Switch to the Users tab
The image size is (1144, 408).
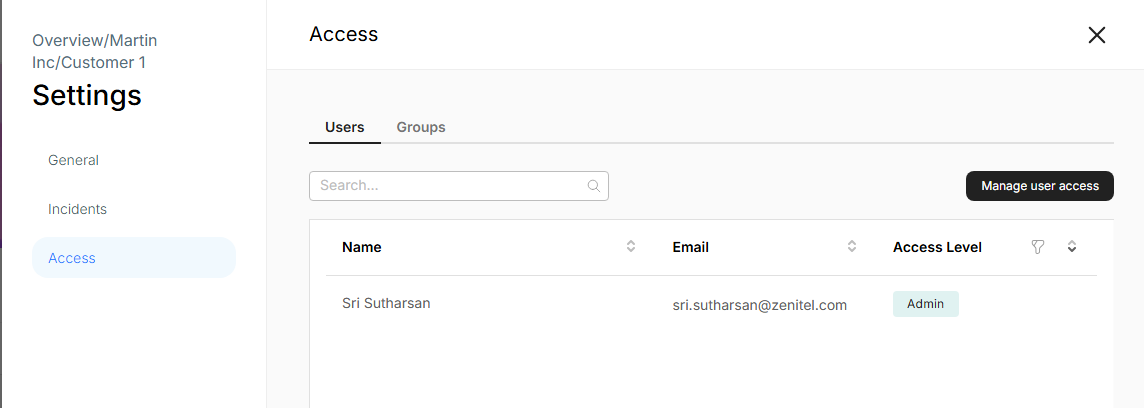(x=345, y=128)
